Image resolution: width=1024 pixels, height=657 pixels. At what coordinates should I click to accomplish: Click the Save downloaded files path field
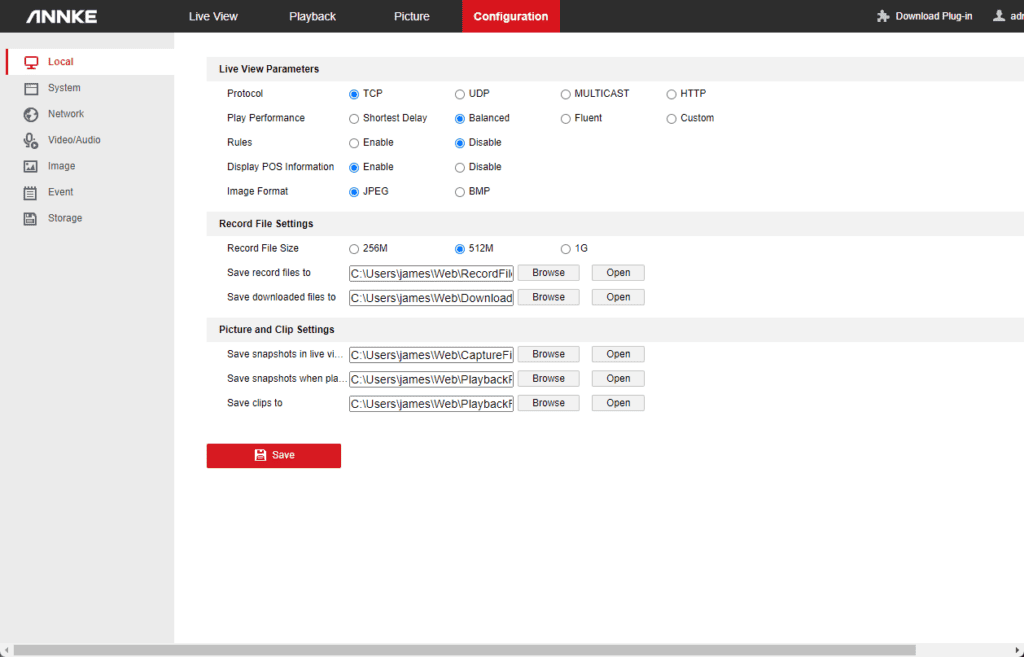(431, 298)
